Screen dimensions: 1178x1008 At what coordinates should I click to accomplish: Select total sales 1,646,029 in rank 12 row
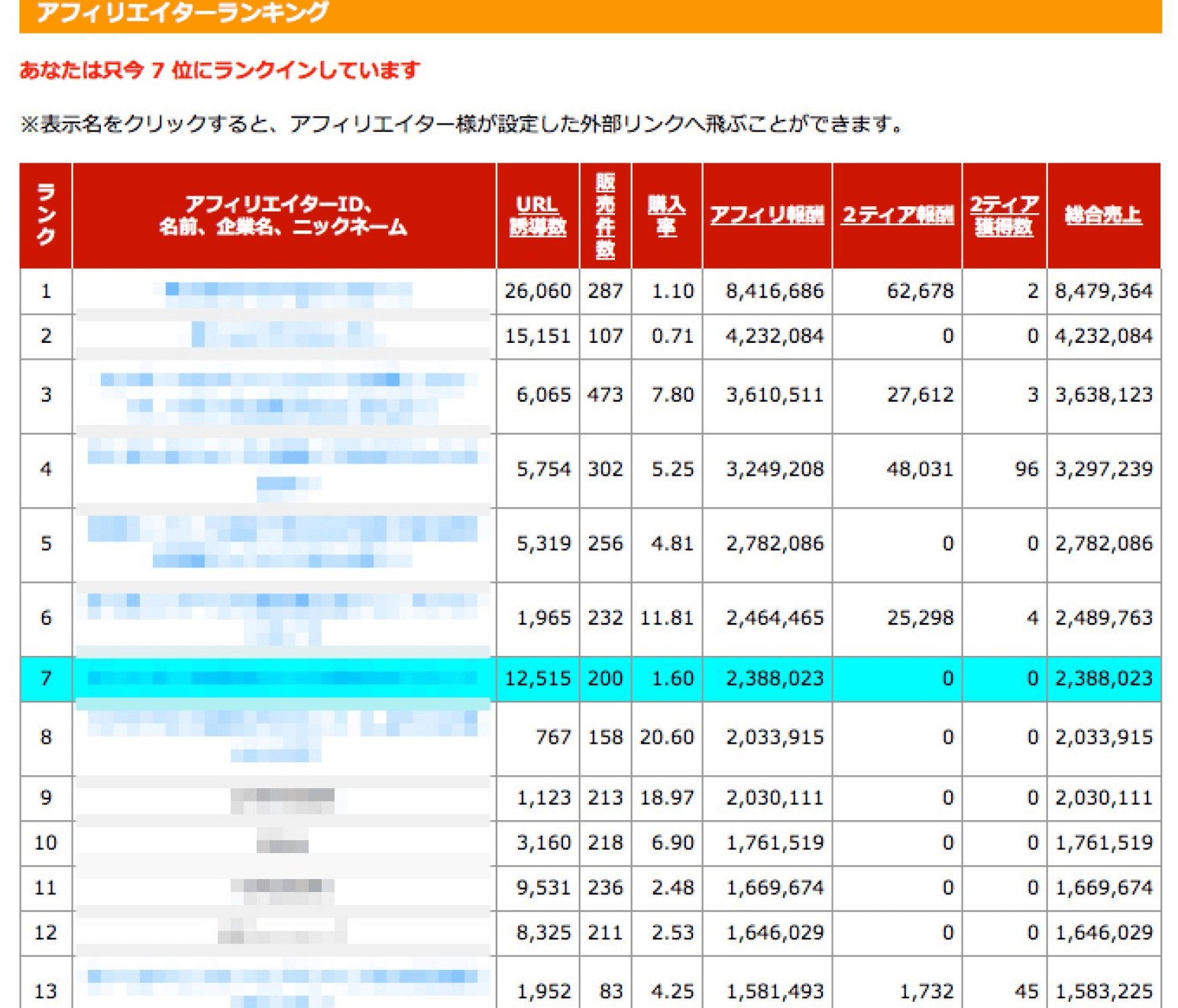(1104, 932)
